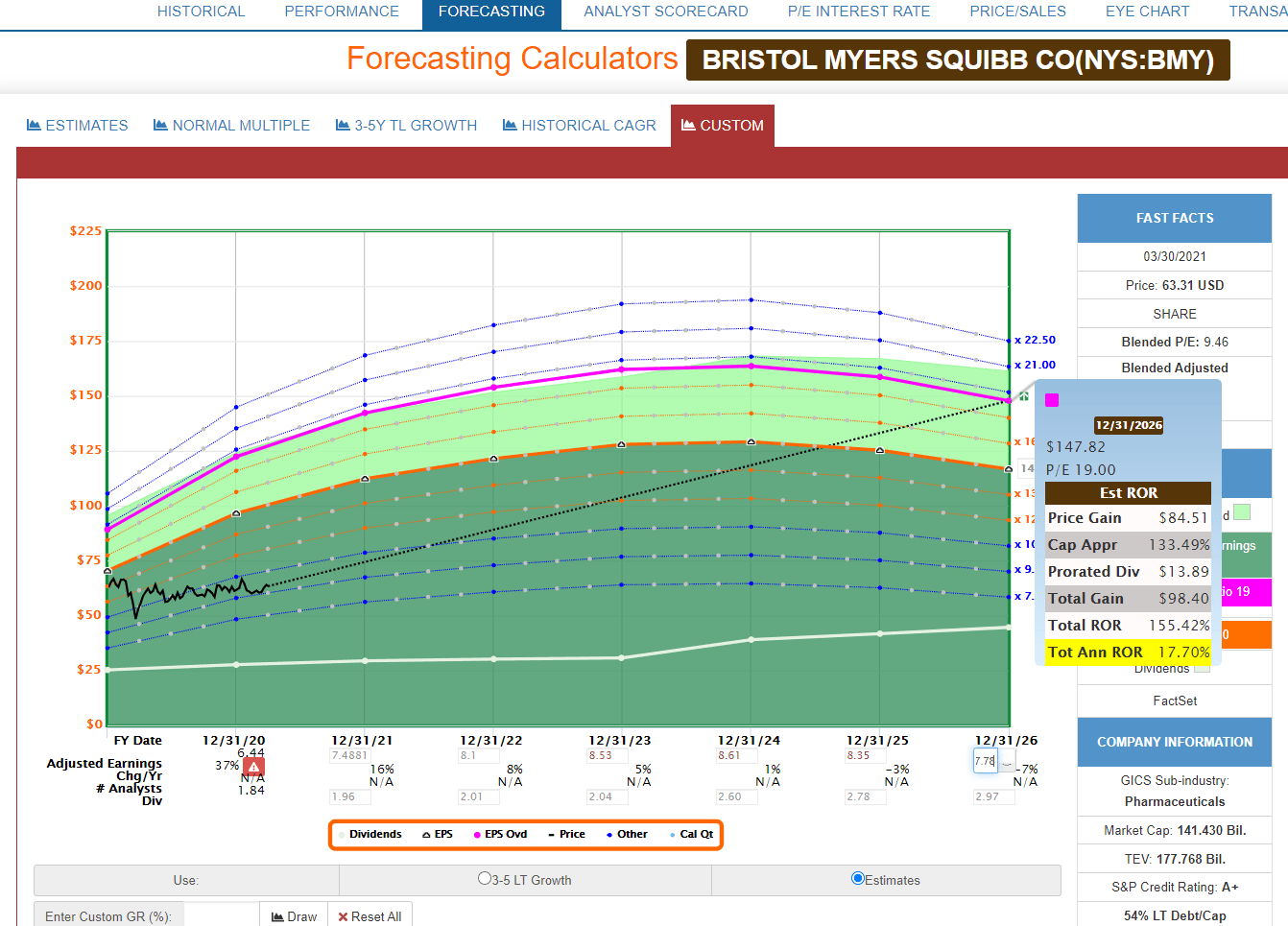Switch to the 3-5Y TL GROWTH tab

[407, 126]
